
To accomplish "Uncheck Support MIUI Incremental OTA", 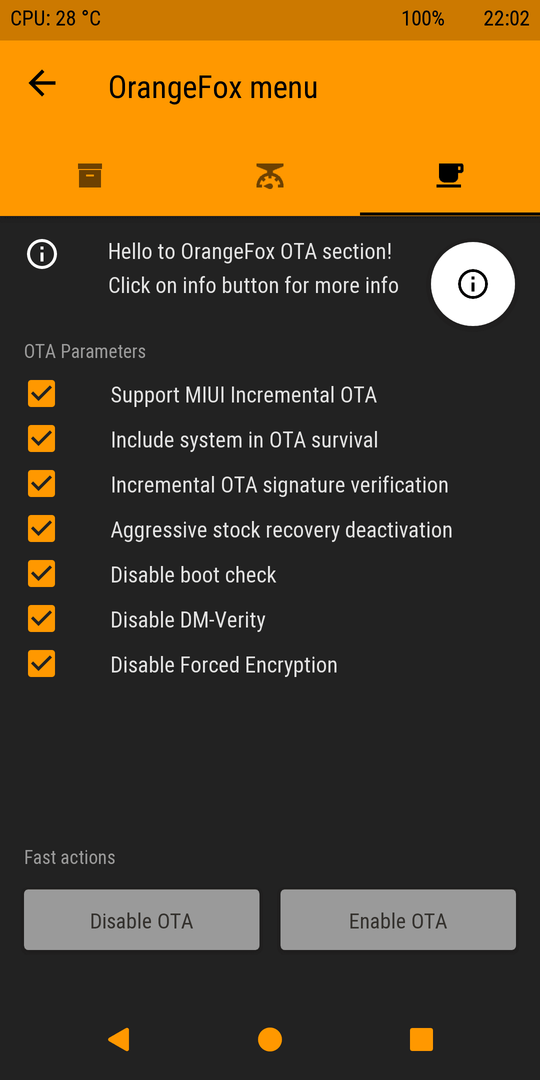I will coord(41,394).
